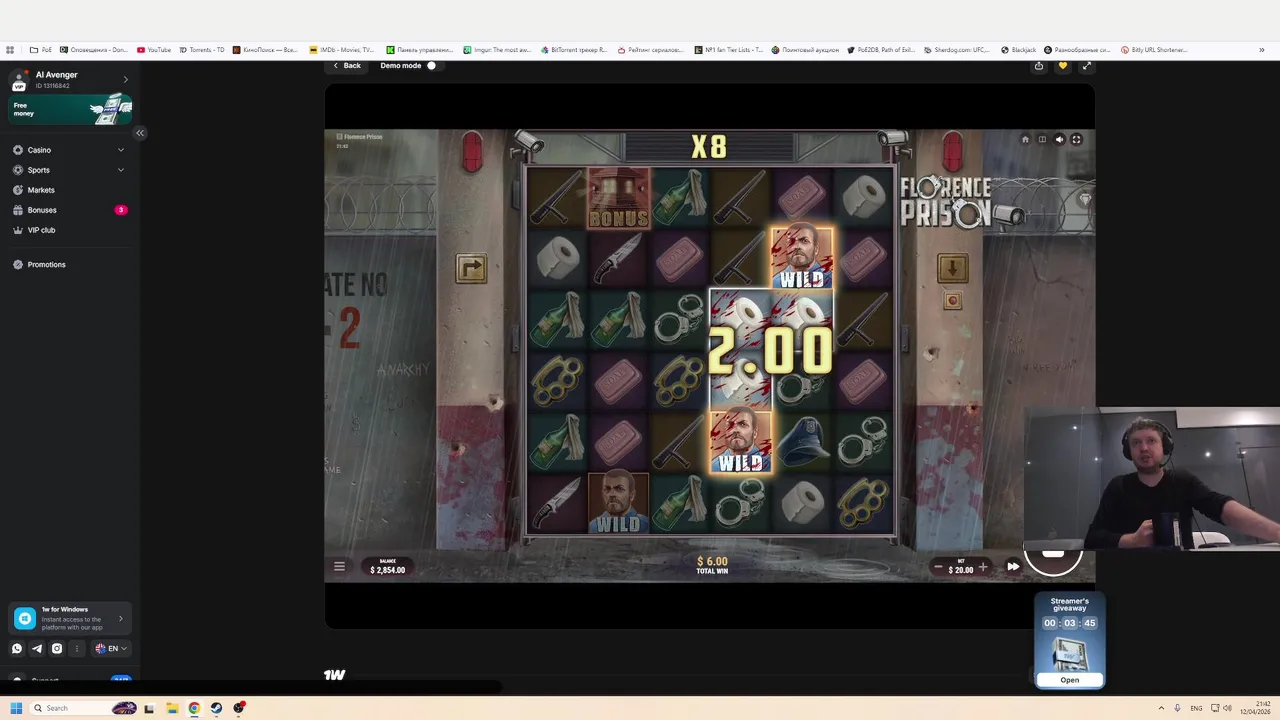Open browser apps grid icon

coord(10,50)
